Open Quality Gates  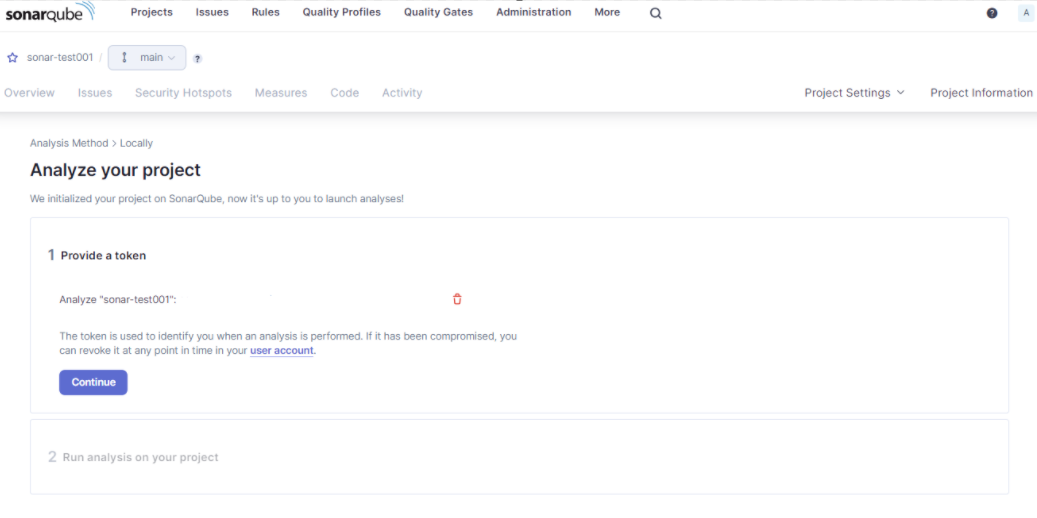(438, 13)
